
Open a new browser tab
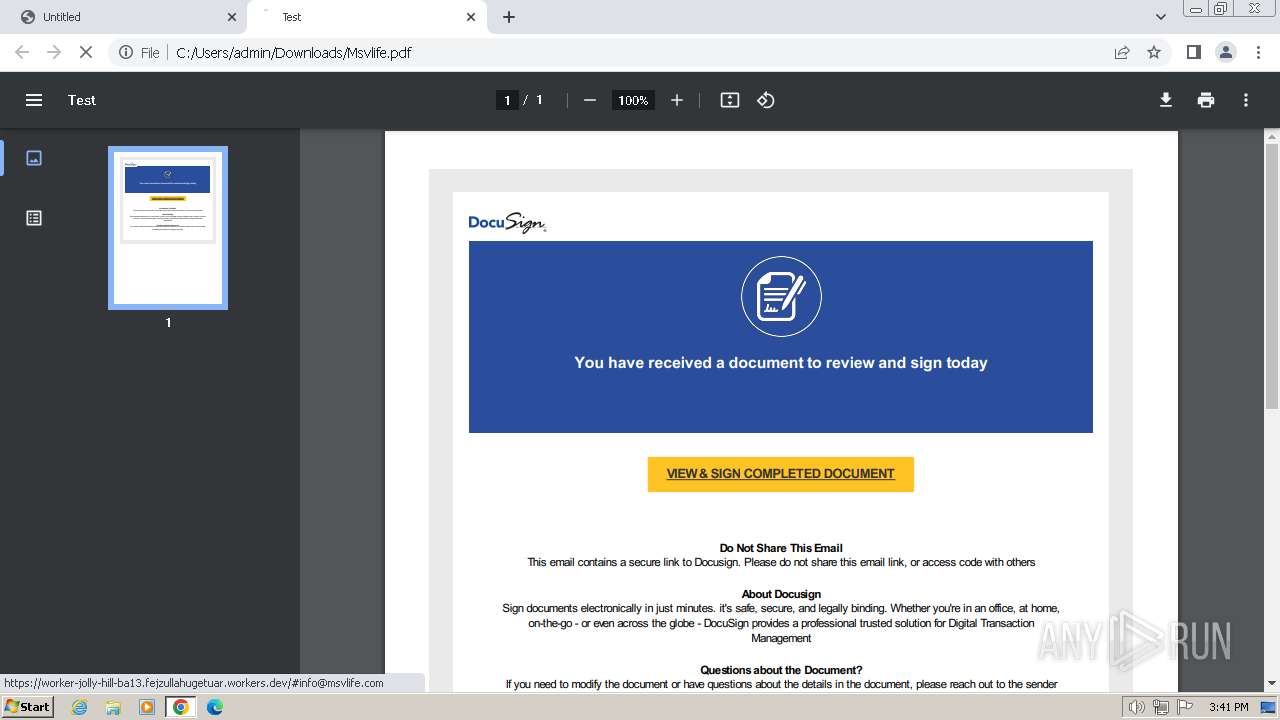(x=509, y=17)
